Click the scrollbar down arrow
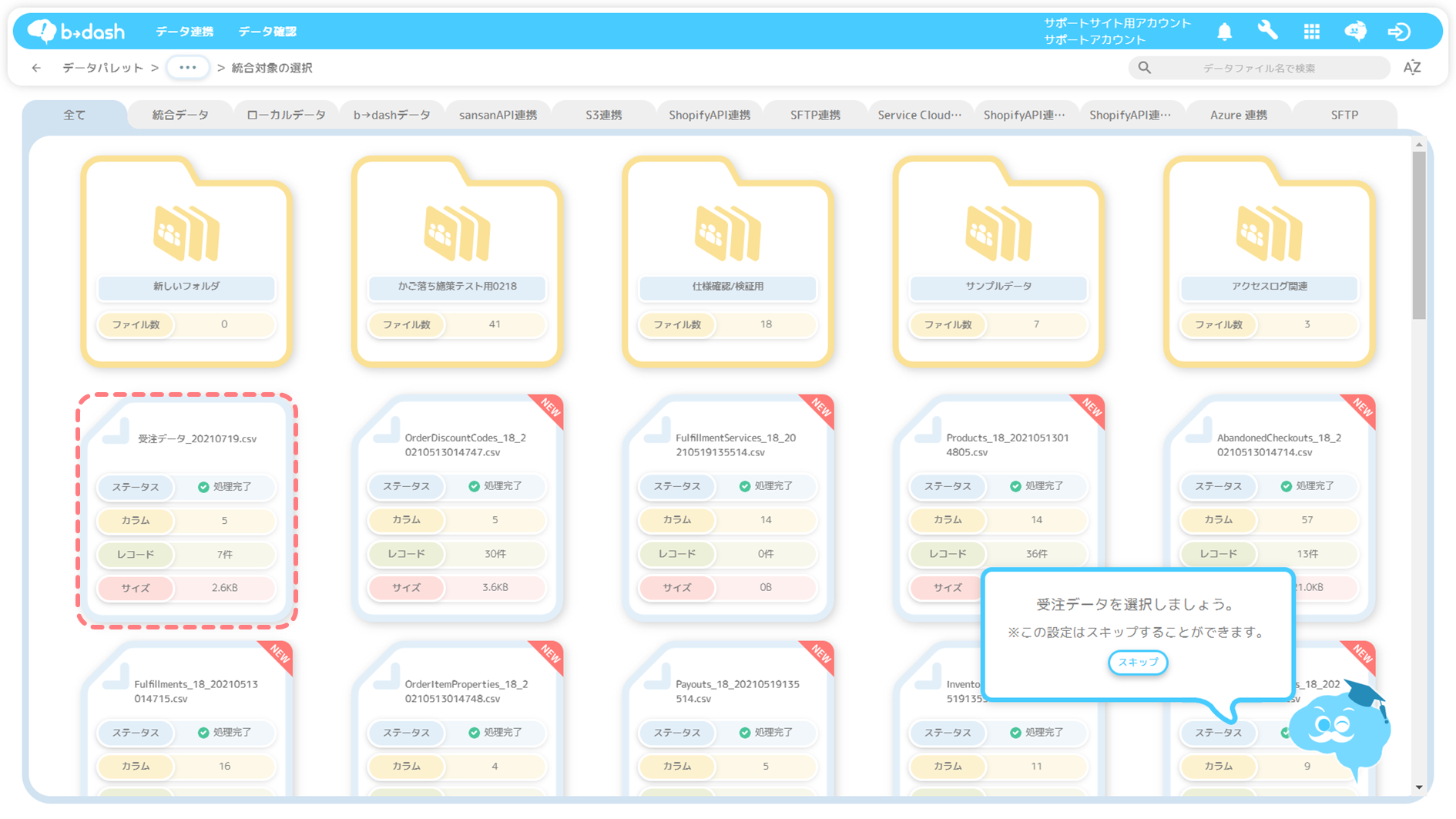The image size is (1456, 819). [1419, 787]
